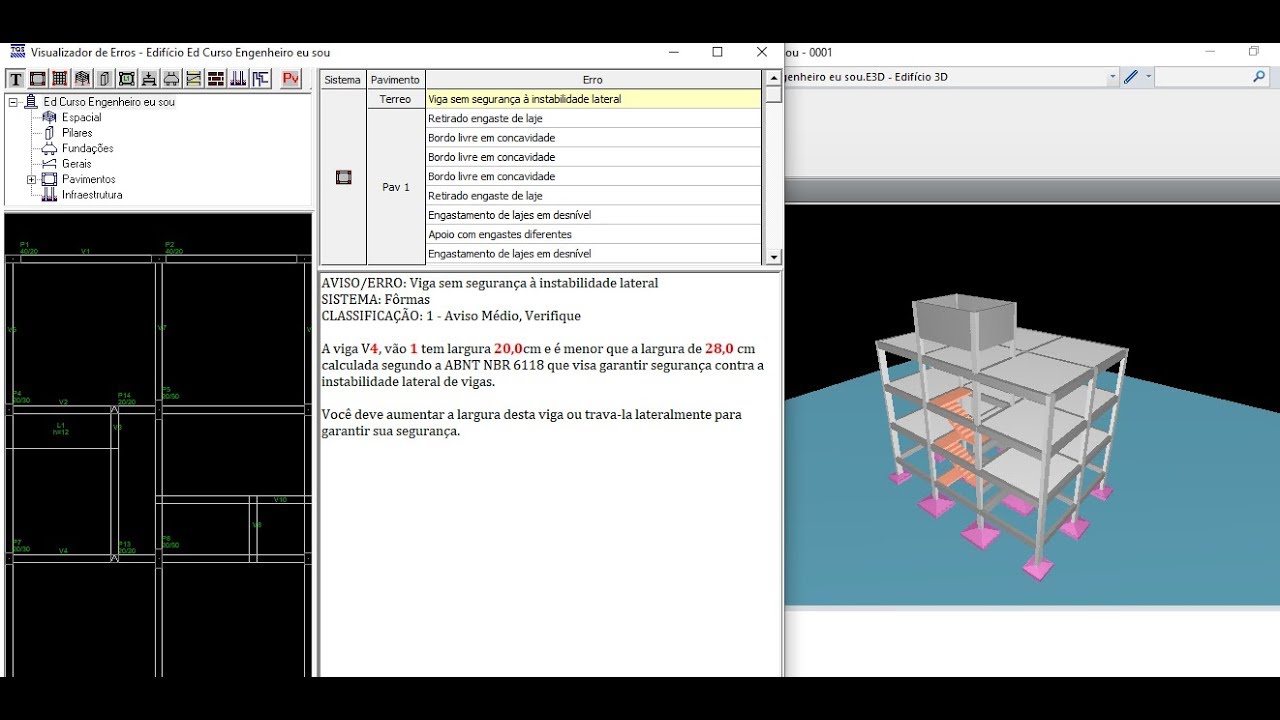
Task: Expand the Pavimentos tree node
Action: 31,180
